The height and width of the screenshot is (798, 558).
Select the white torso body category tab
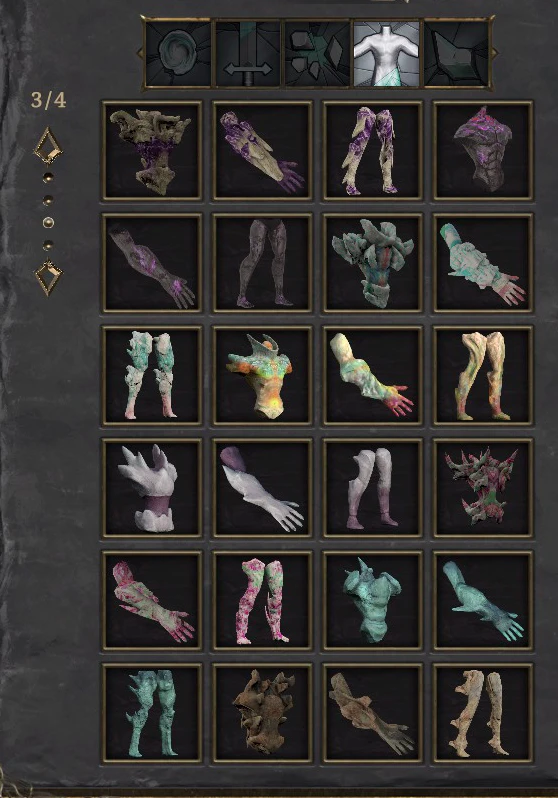387,53
